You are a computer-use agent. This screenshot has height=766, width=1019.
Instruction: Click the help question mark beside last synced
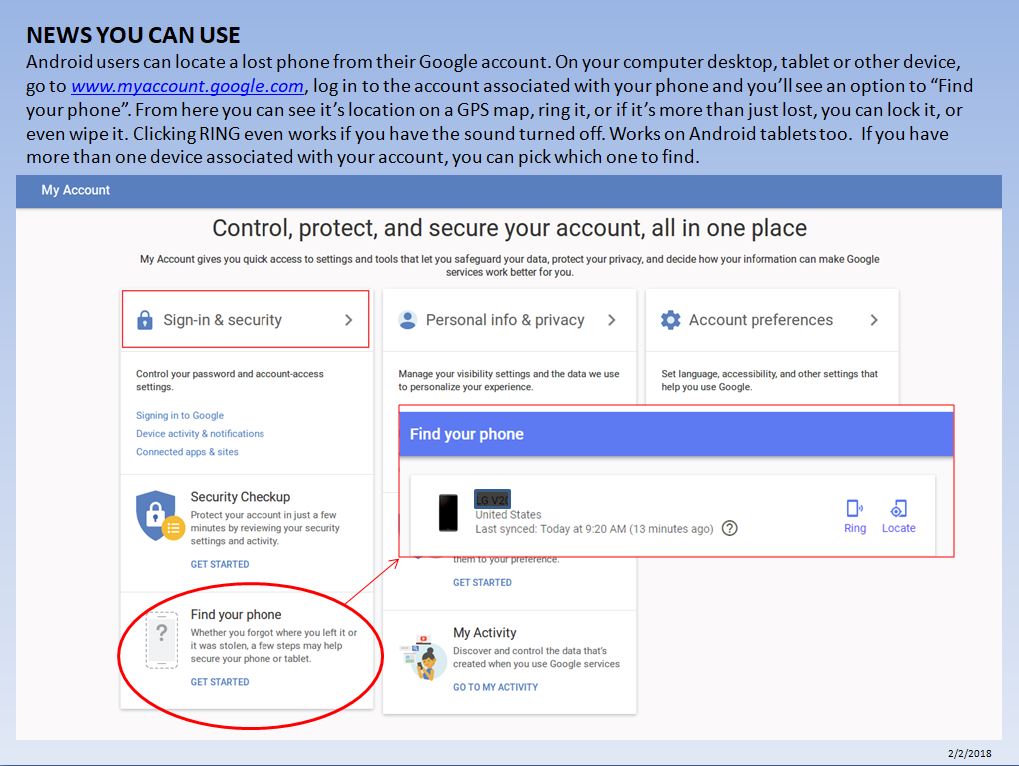coord(730,528)
